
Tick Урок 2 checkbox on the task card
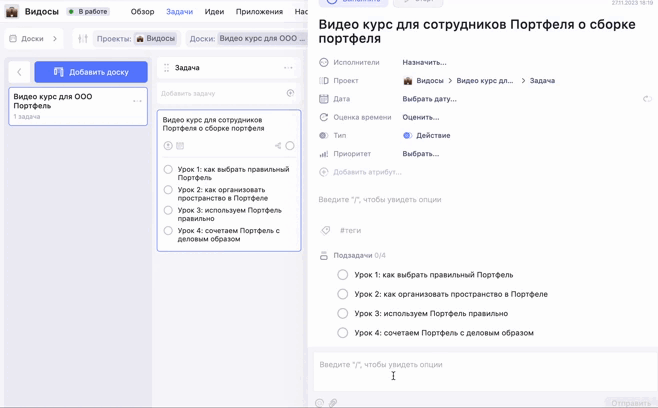168,190
